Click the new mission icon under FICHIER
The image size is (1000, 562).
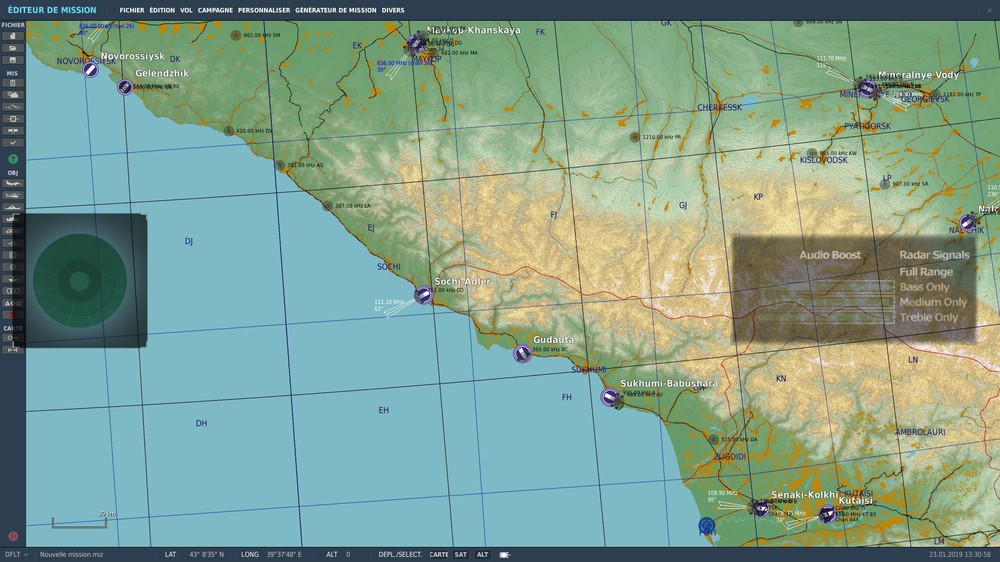coord(12,36)
